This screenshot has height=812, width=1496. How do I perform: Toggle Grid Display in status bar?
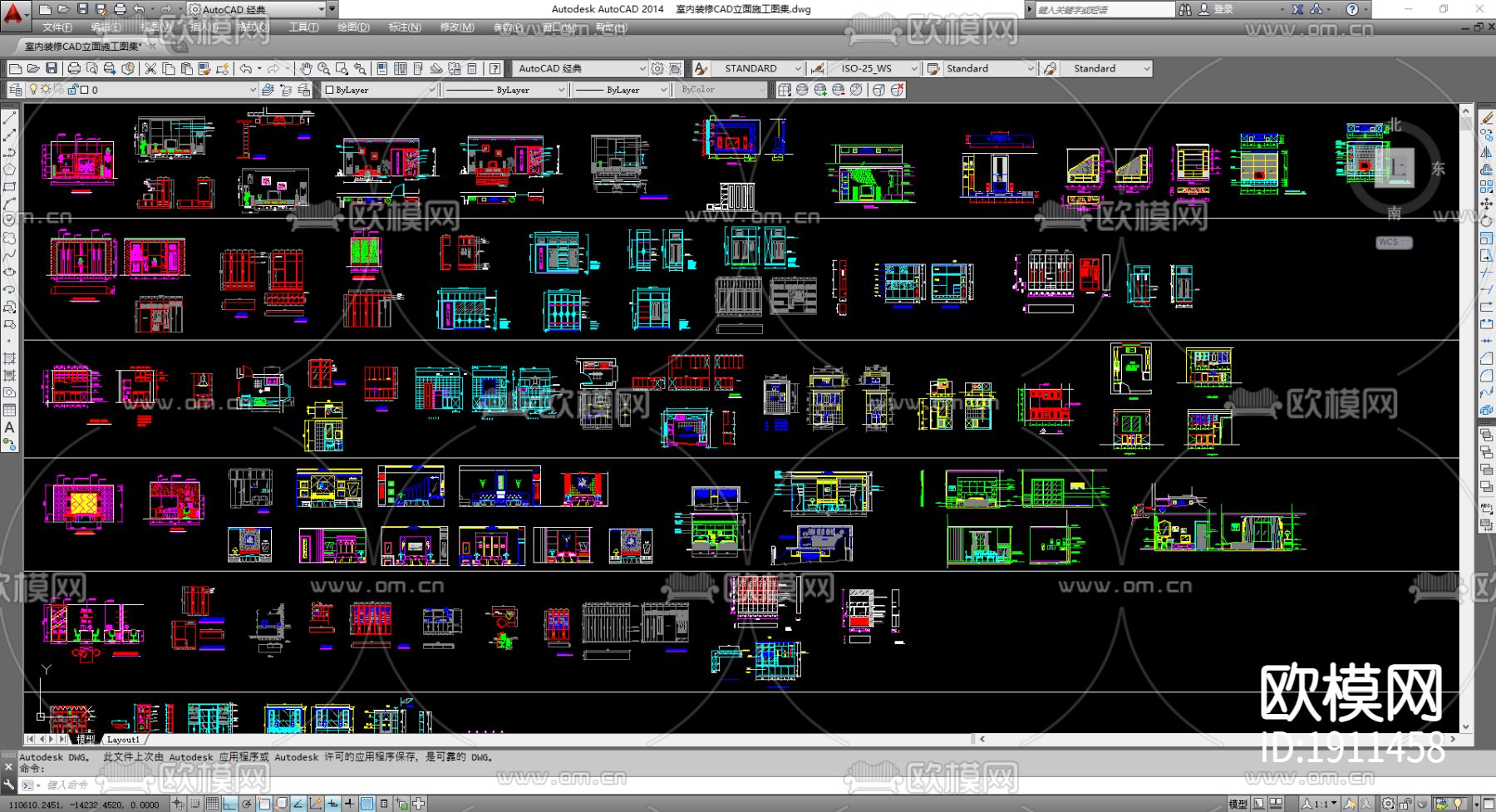coord(212,804)
